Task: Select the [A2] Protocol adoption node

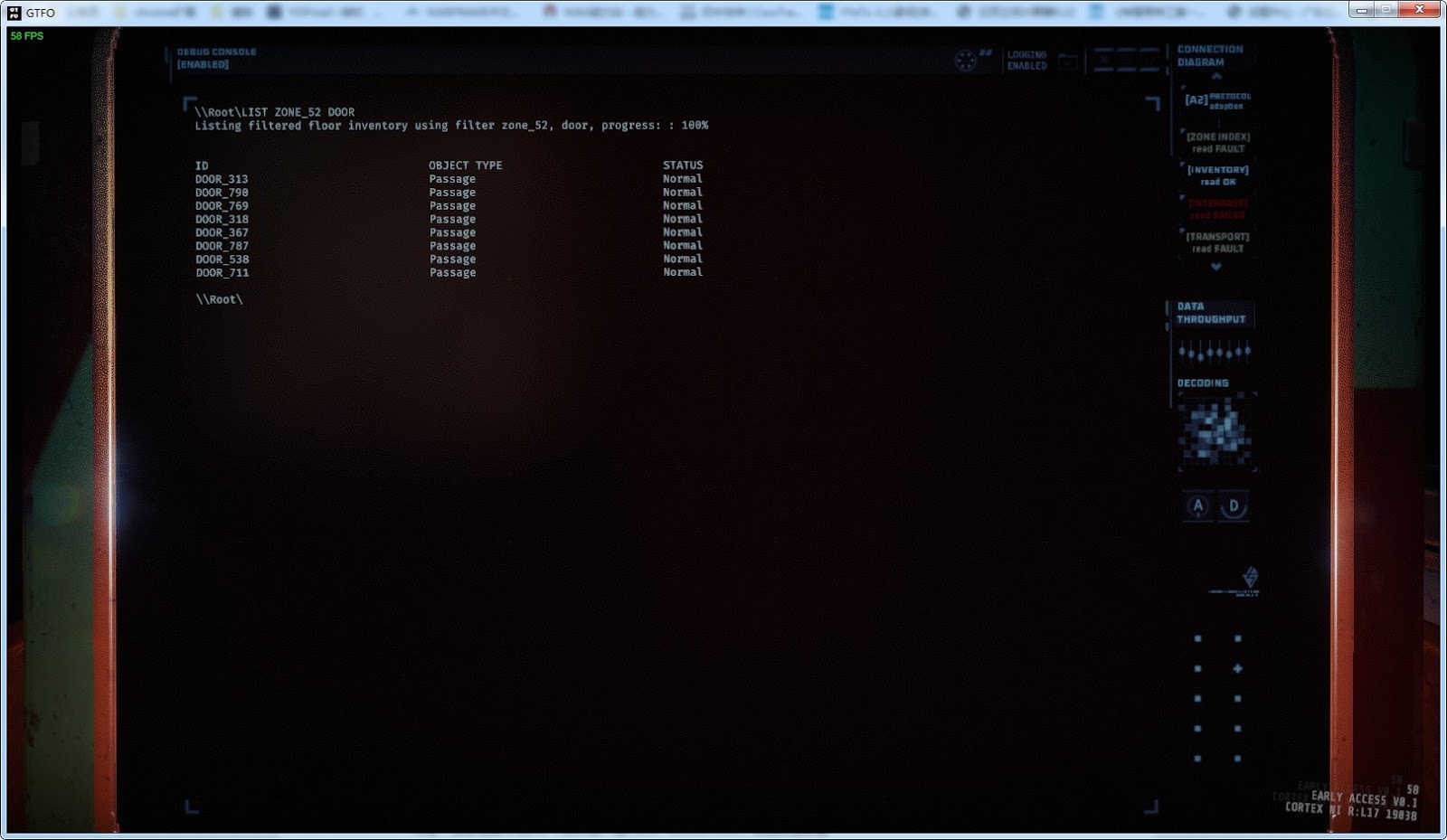Action: click(x=1218, y=100)
